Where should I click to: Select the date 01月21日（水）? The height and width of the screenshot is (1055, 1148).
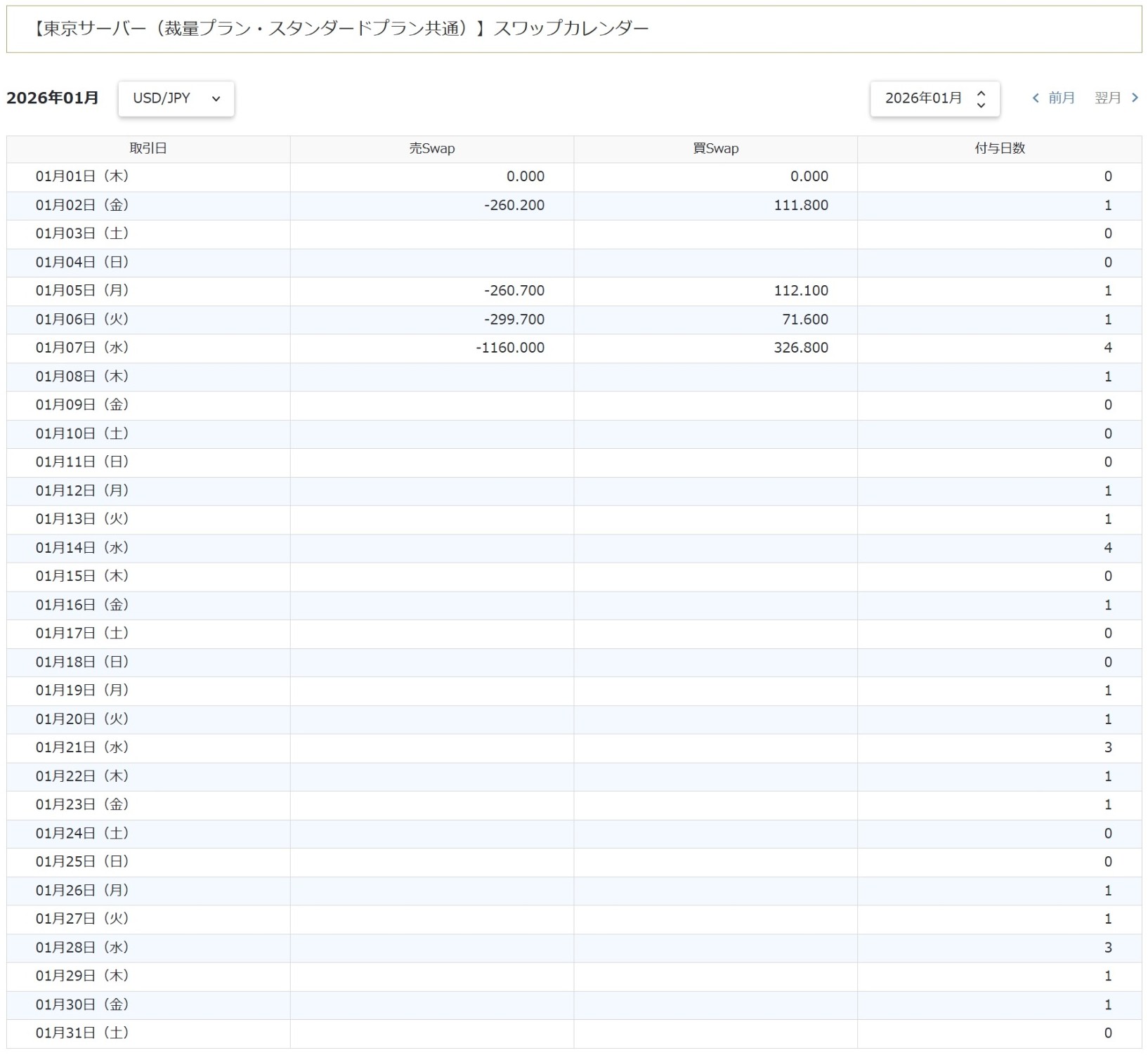coord(82,748)
